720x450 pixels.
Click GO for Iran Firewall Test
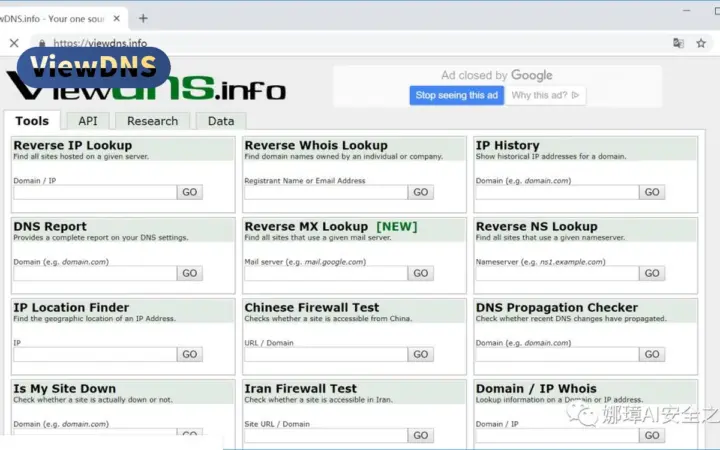421,435
